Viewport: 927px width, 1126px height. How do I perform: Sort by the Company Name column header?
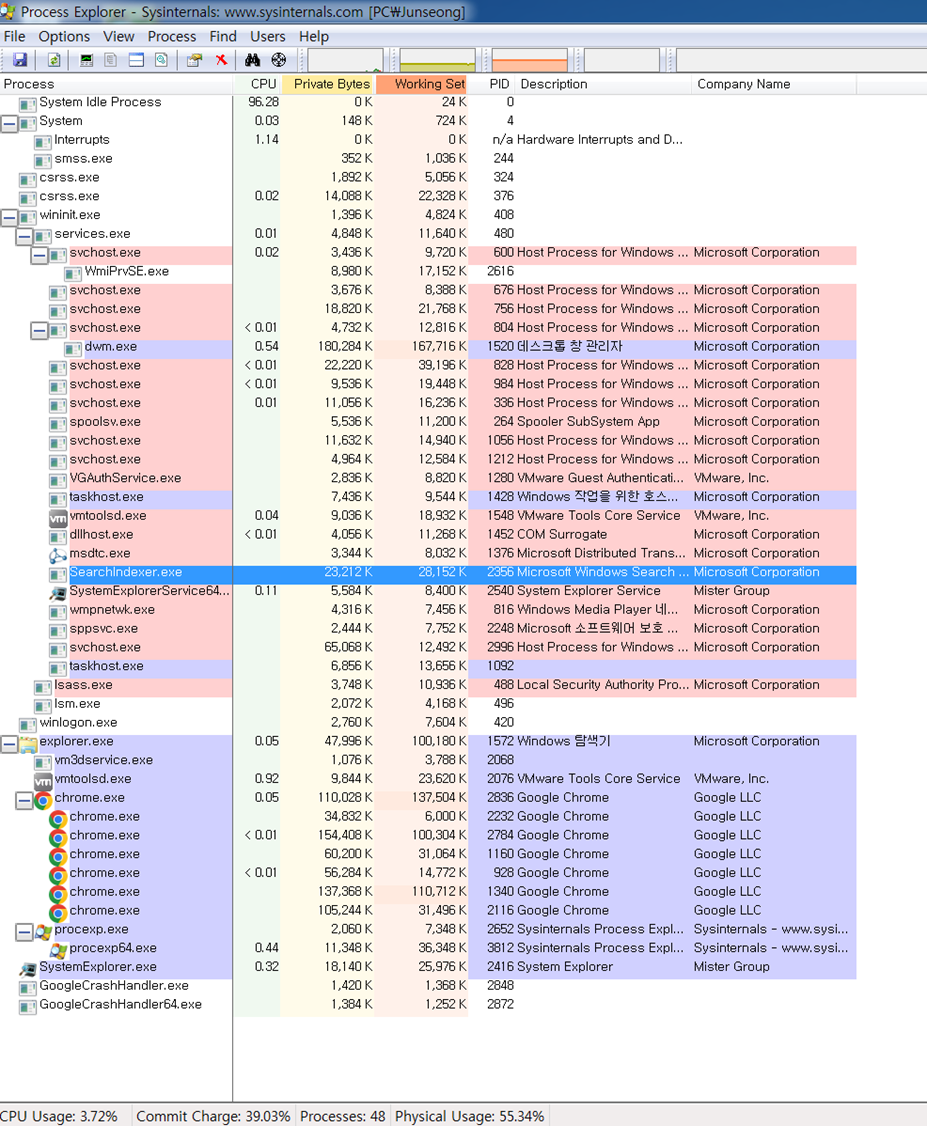[774, 84]
